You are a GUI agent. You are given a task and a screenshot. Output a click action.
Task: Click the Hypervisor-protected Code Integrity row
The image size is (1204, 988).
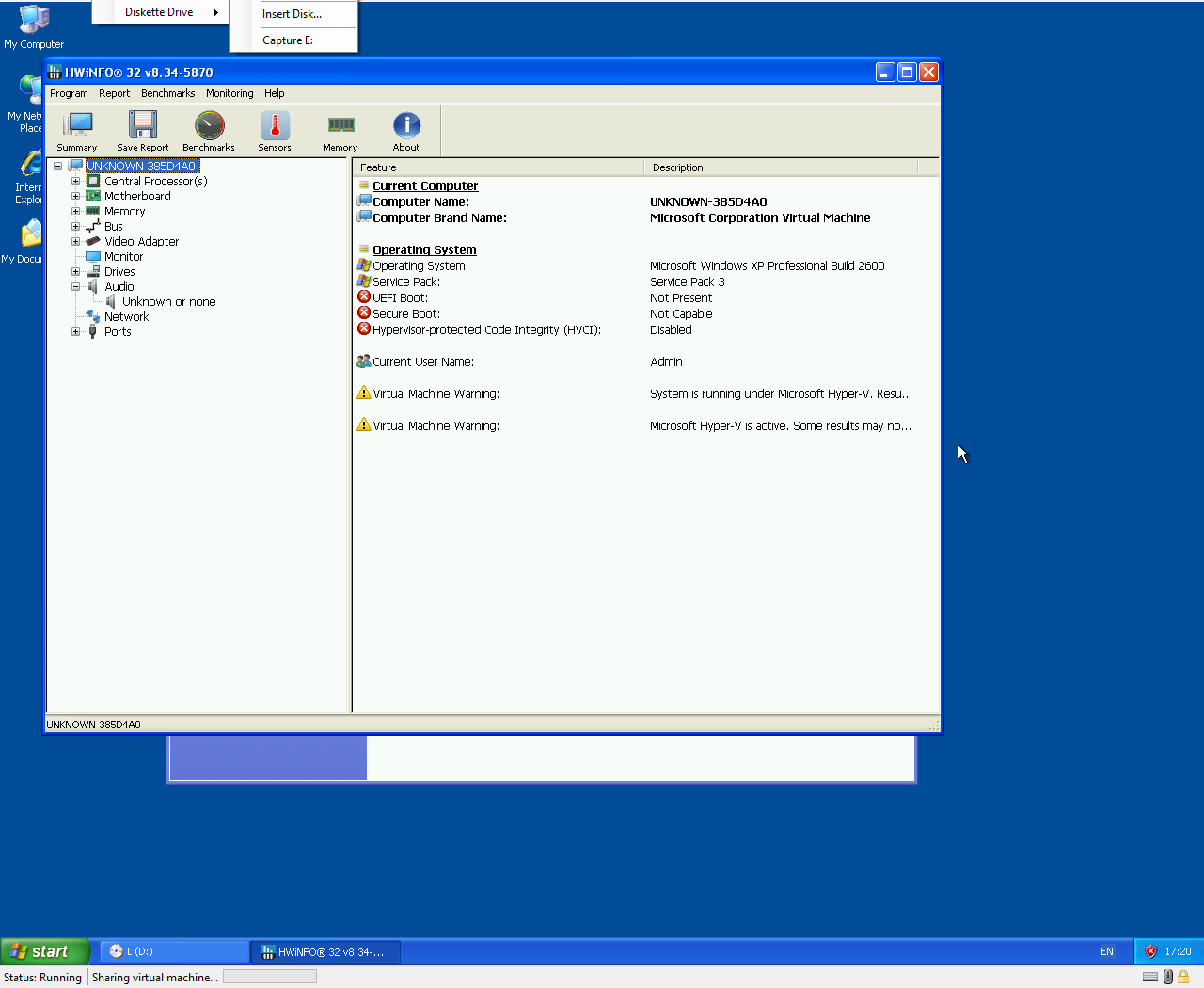646,330
